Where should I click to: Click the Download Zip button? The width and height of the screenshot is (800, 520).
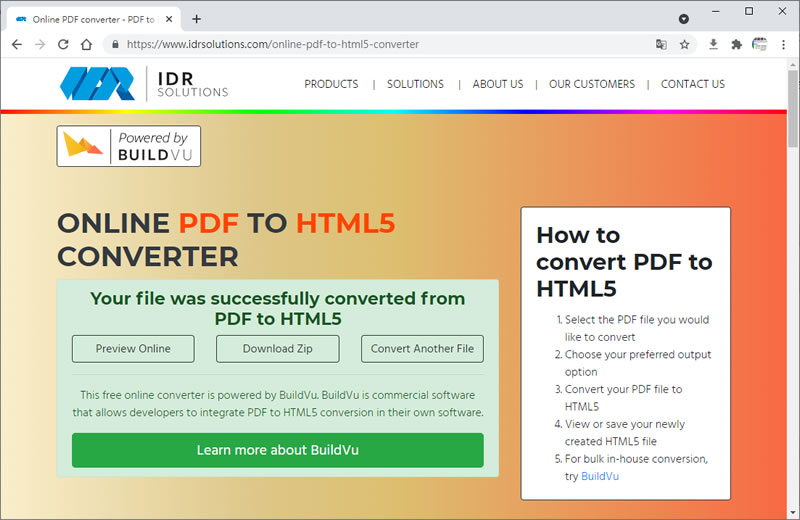(277, 349)
